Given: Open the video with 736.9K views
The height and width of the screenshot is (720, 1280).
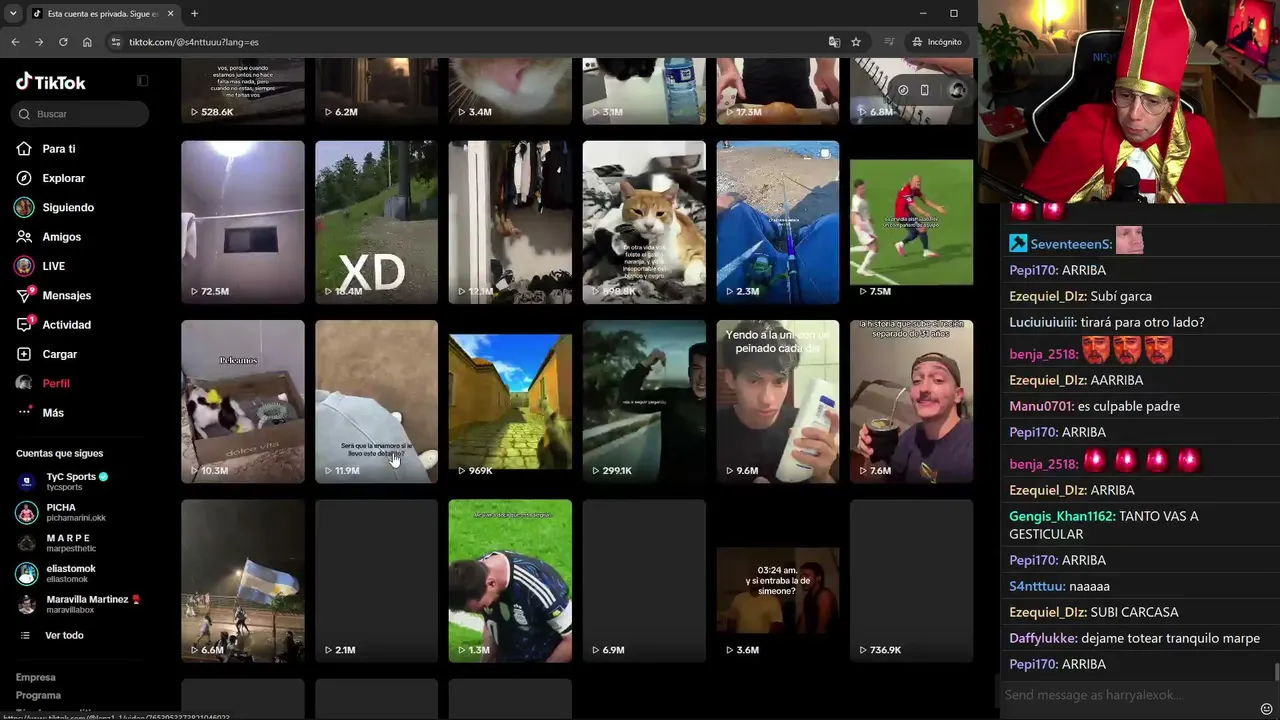Looking at the screenshot, I should pos(911,581).
